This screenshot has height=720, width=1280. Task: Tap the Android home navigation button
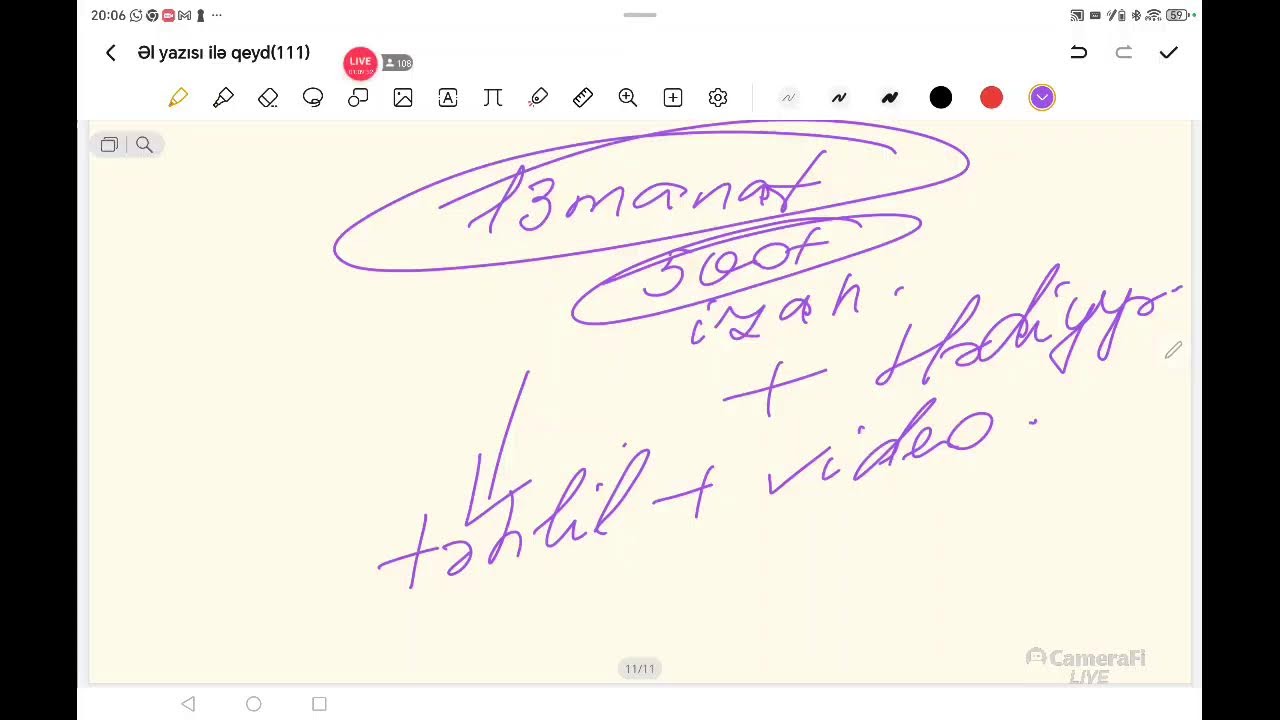pyautogui.click(x=254, y=704)
